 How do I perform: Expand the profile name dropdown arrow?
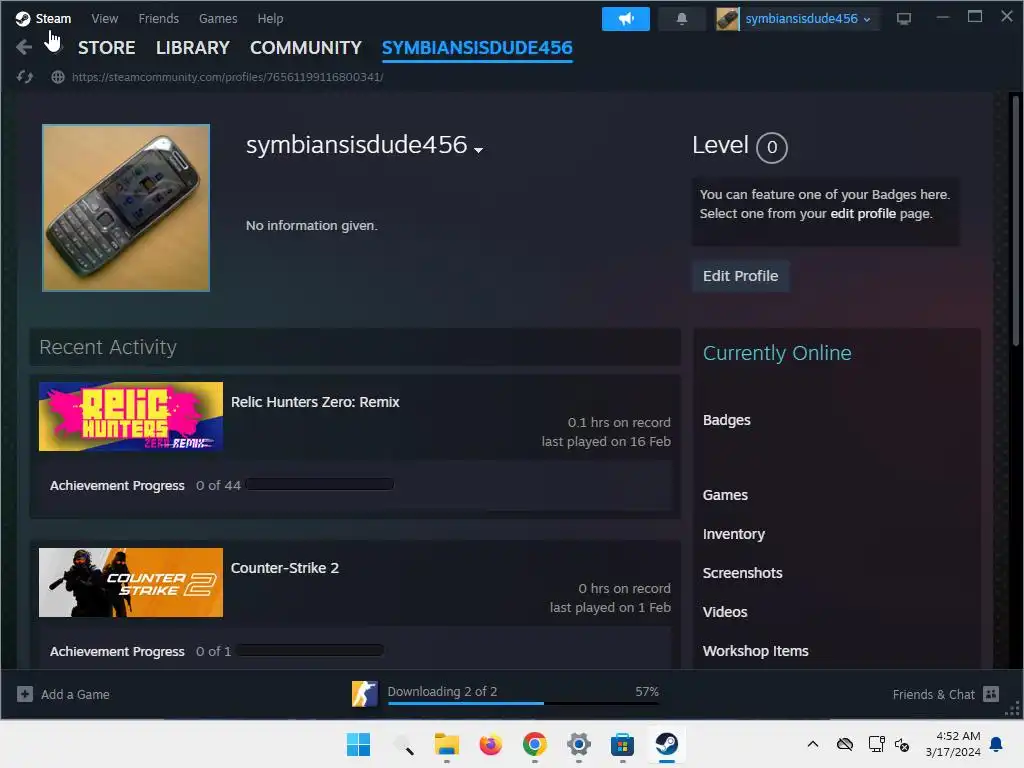point(479,150)
